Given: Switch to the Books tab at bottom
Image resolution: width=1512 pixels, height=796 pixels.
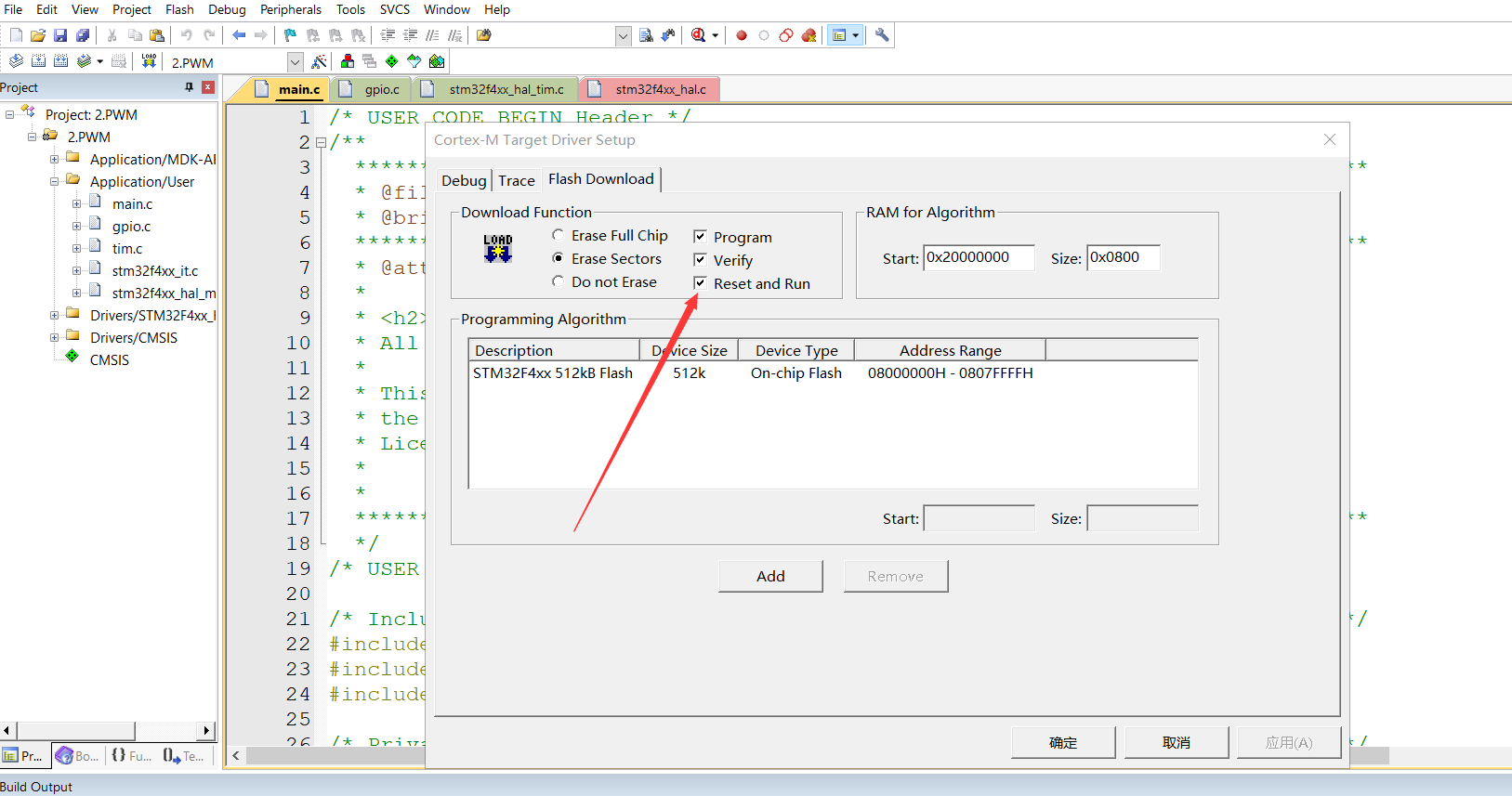Looking at the screenshot, I should pyautogui.click(x=78, y=756).
